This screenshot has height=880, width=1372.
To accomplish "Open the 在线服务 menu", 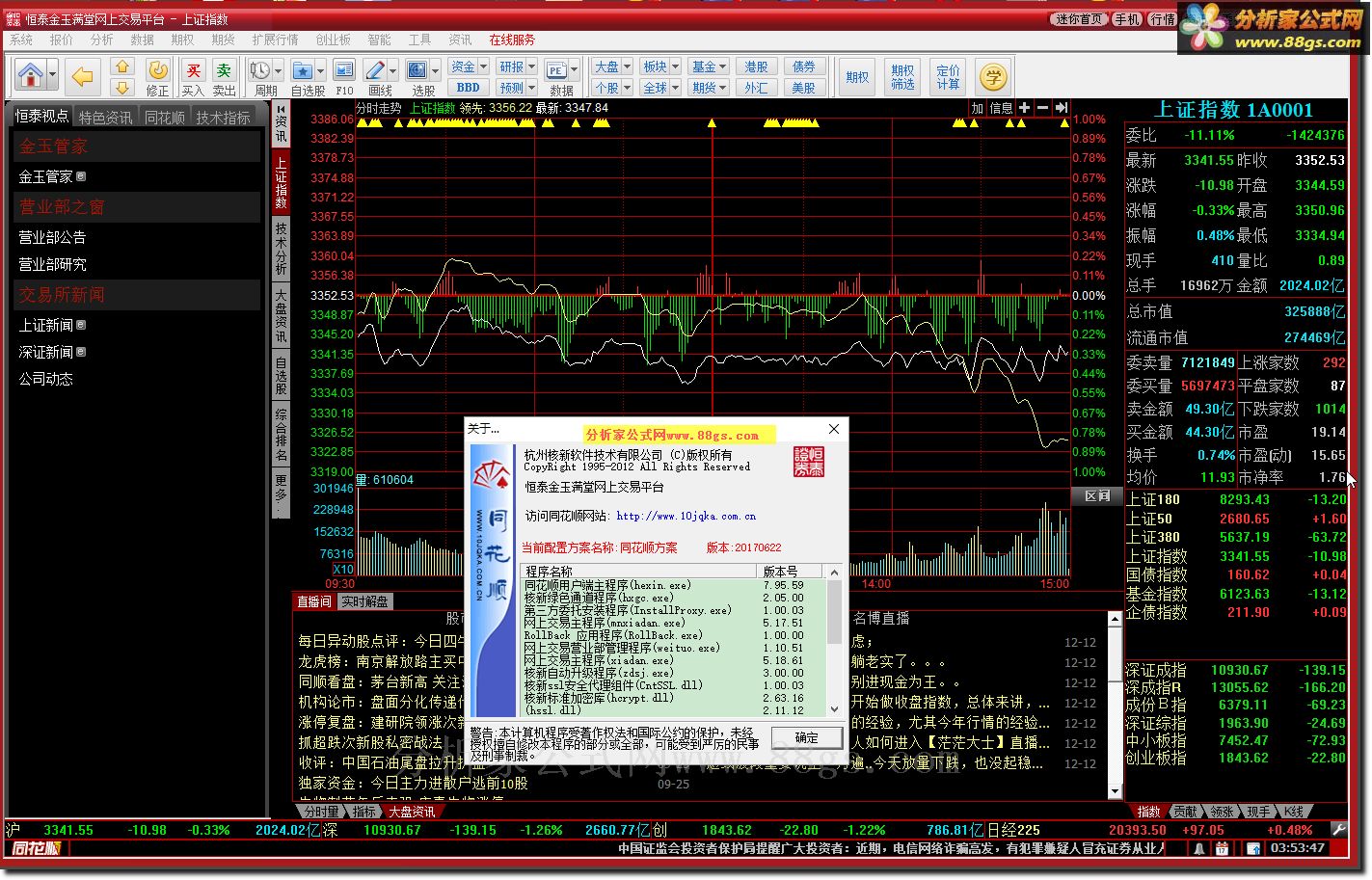I will (512, 40).
